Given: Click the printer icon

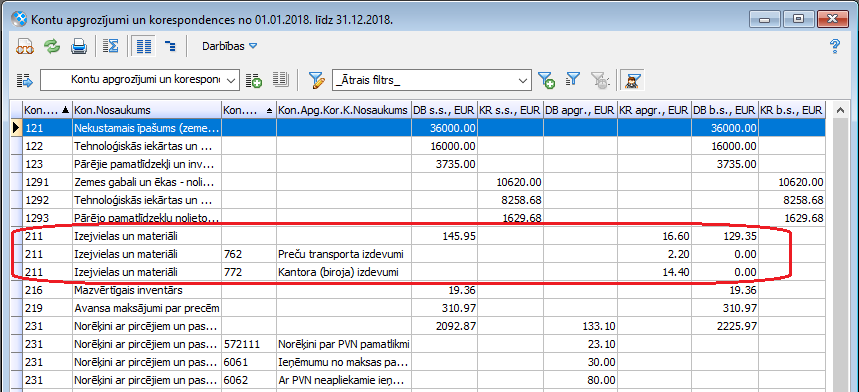Looking at the screenshot, I should (79, 47).
